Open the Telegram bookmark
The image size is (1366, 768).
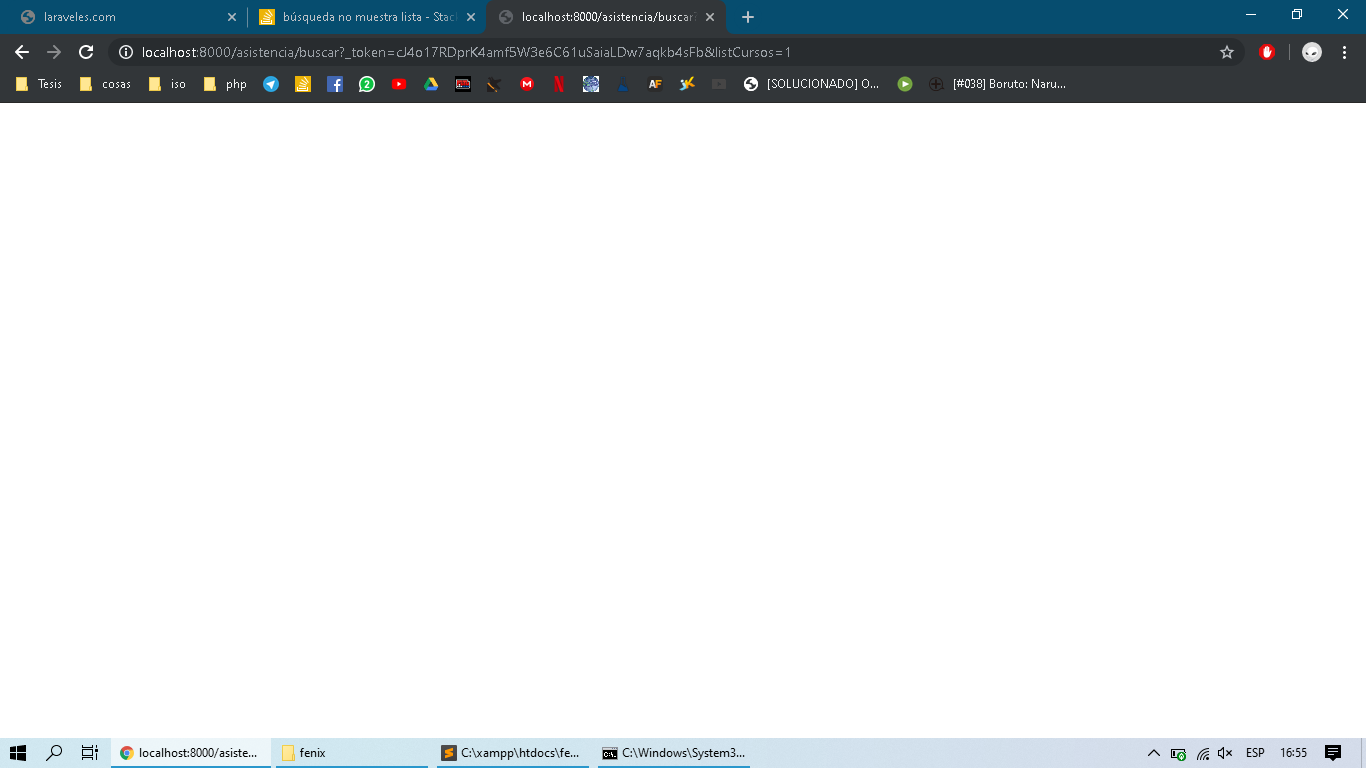pos(271,84)
